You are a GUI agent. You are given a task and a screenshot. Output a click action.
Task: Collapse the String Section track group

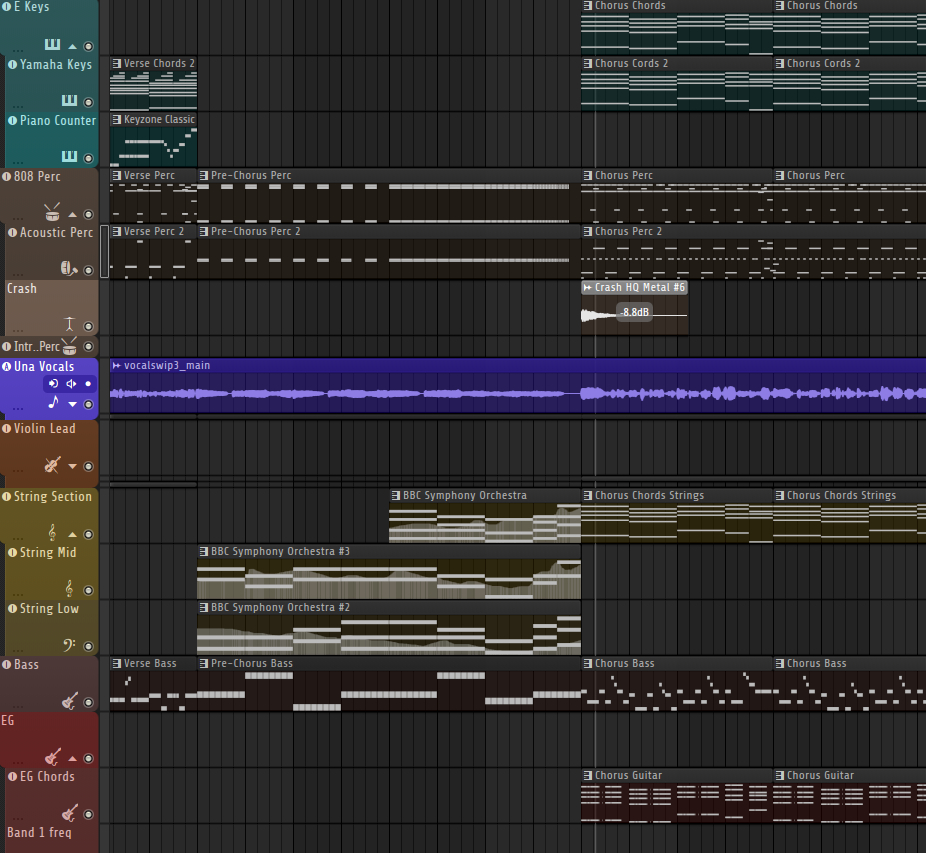(72, 534)
